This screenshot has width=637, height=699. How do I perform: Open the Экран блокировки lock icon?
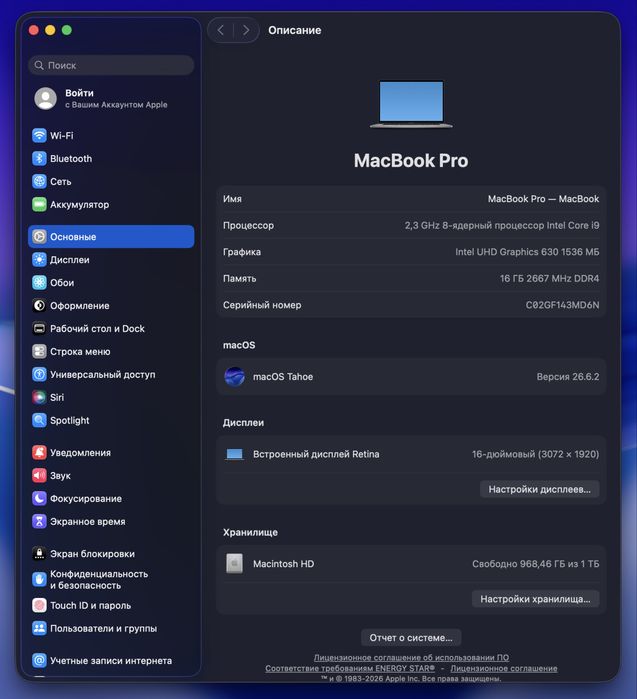click(x=39, y=554)
